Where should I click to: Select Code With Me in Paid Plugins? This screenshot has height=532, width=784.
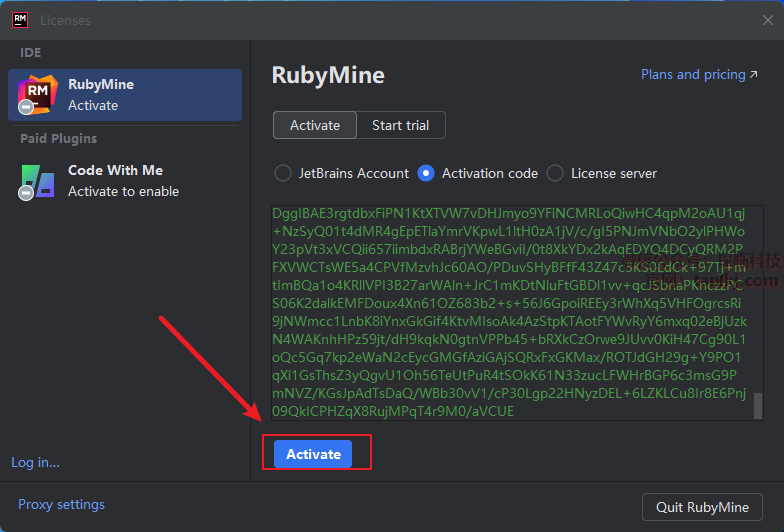[x=123, y=180]
